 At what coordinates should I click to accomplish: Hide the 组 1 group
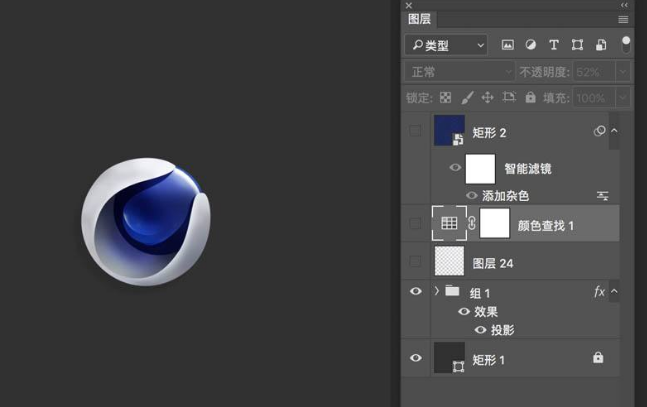pyautogui.click(x=416, y=291)
